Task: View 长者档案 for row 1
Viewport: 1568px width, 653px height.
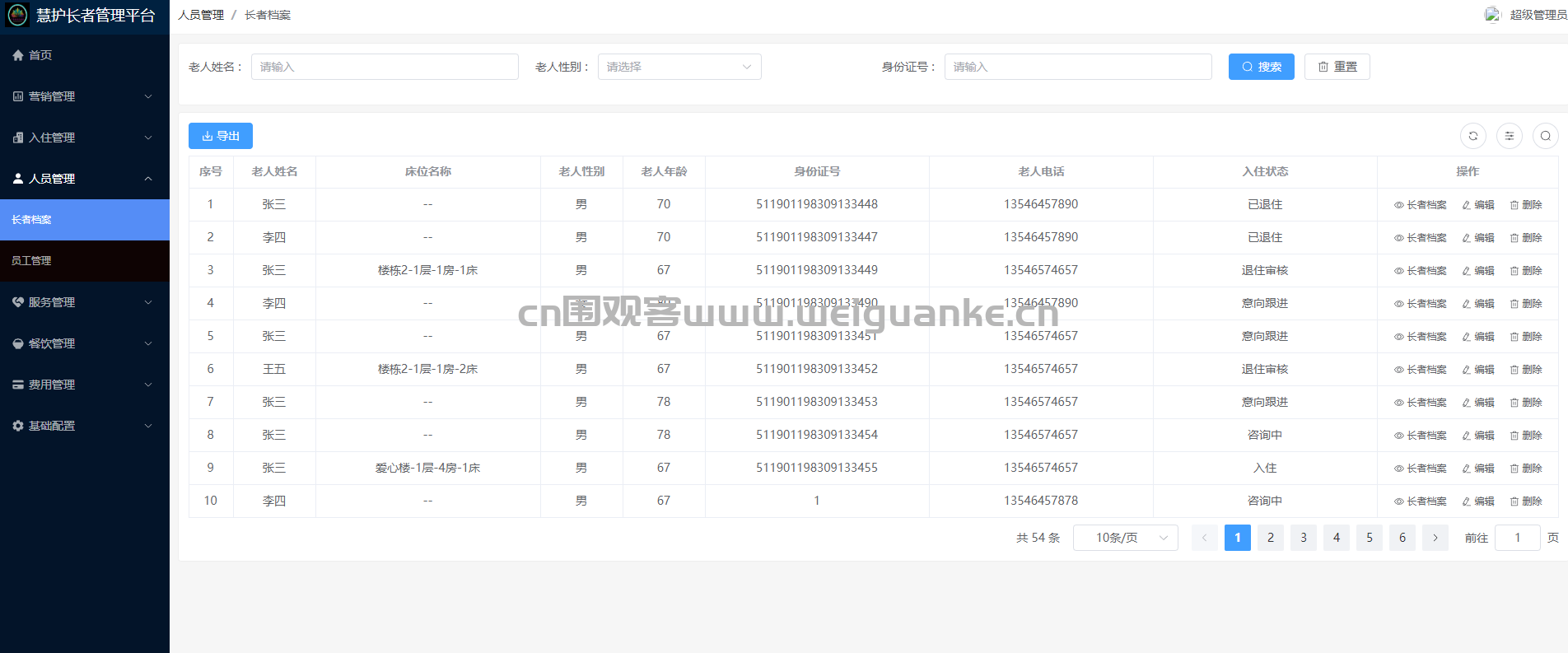Action: [1420, 205]
